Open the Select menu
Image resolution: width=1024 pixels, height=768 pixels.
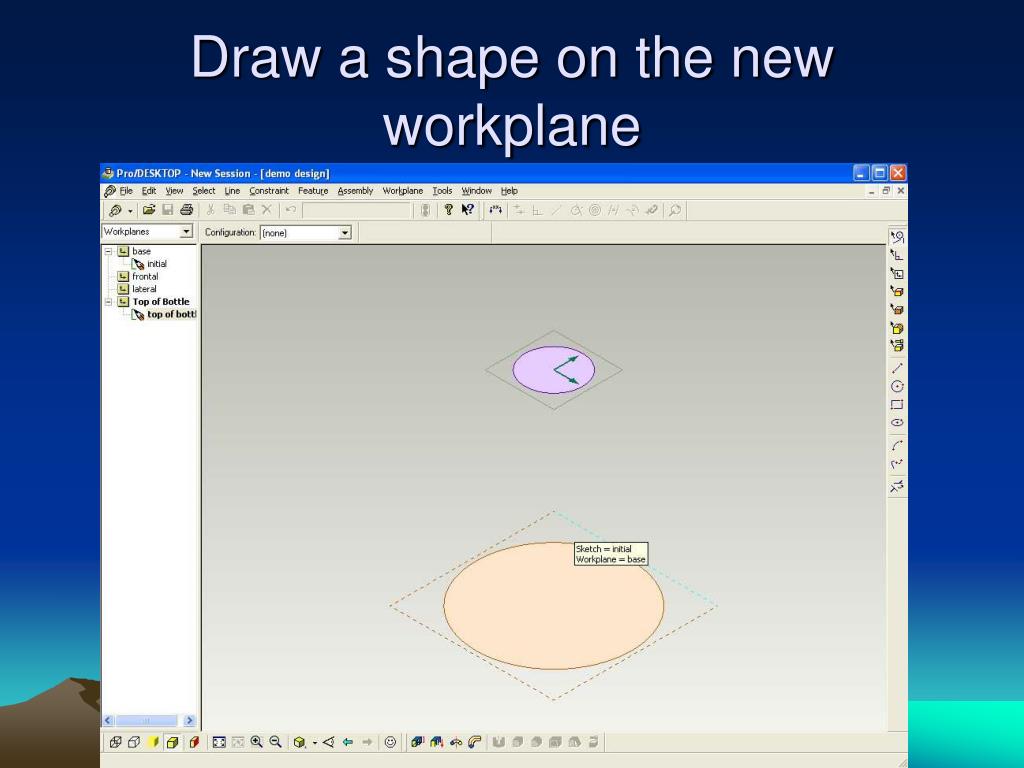pyautogui.click(x=204, y=191)
